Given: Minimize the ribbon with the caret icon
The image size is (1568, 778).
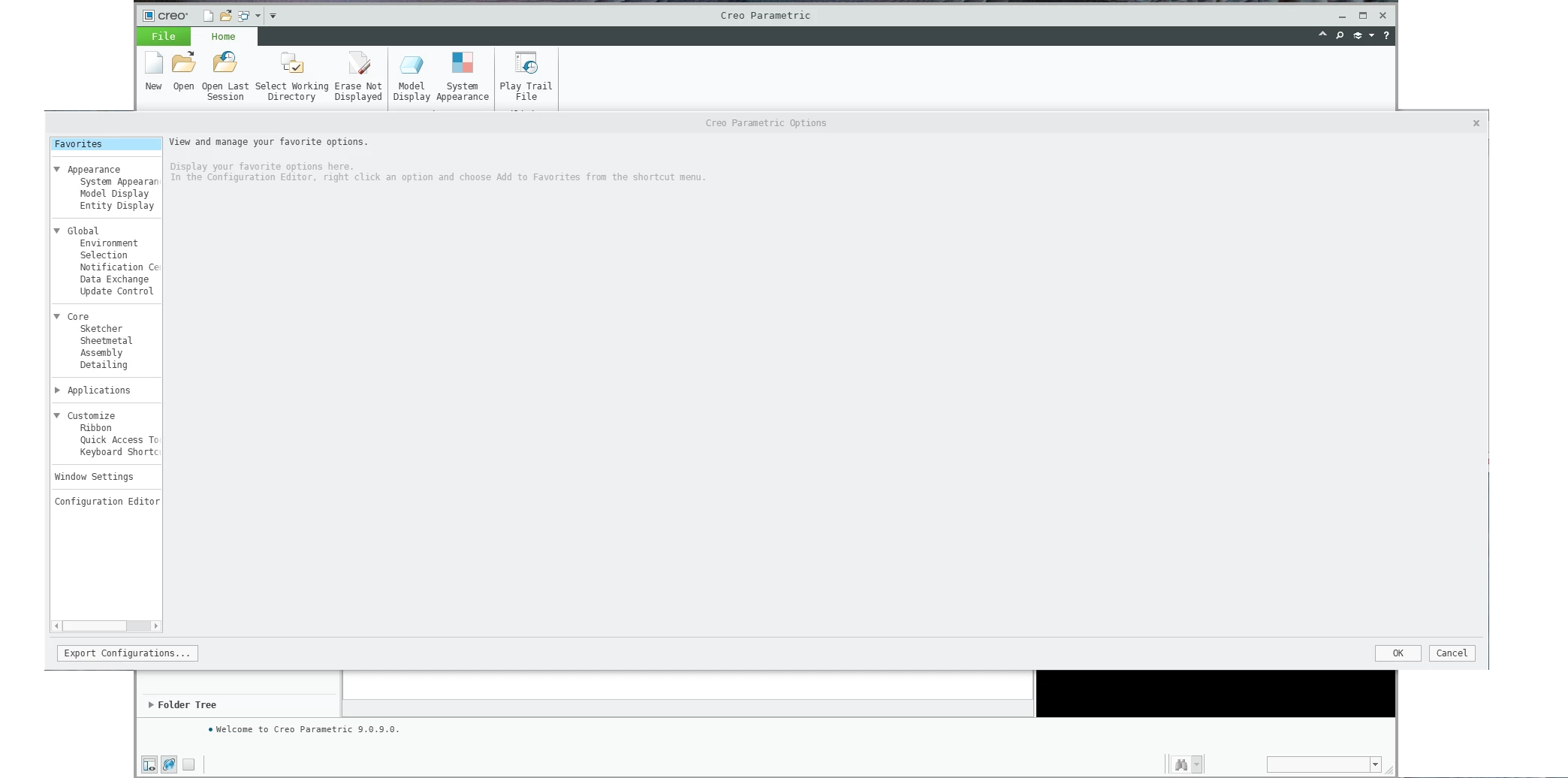Looking at the screenshot, I should click(1322, 35).
